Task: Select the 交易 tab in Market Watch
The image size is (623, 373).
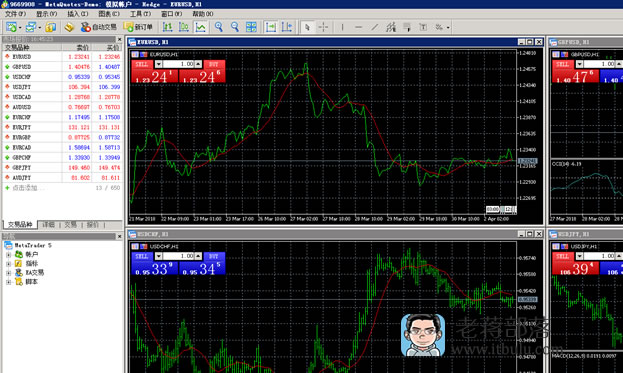Action: (x=71, y=225)
